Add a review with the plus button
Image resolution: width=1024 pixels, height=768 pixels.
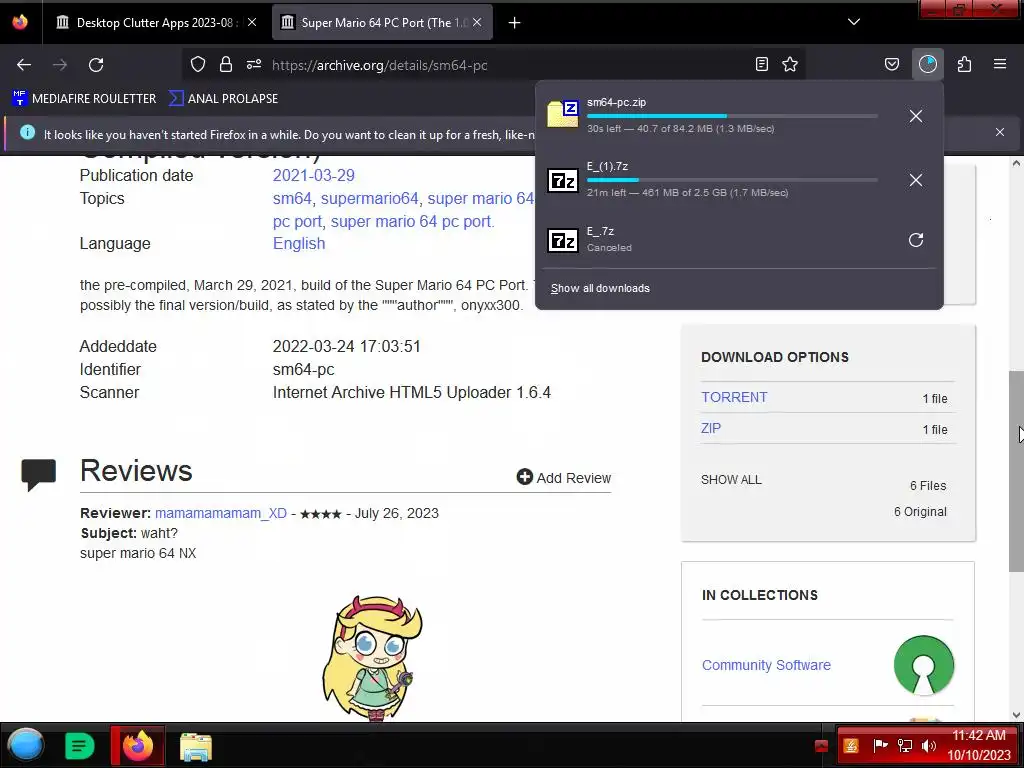[x=564, y=478]
